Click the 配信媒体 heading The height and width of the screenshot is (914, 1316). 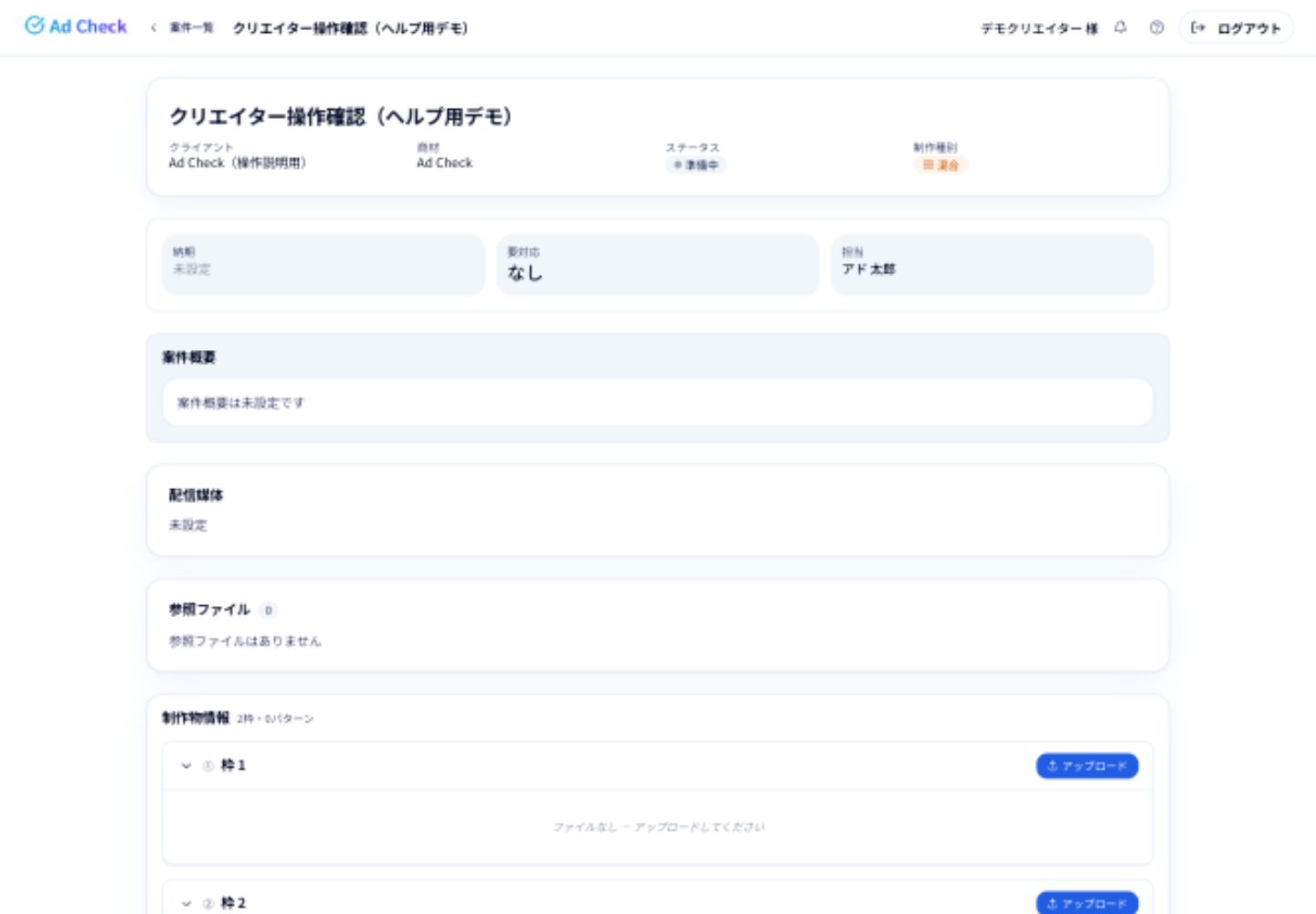(196, 495)
